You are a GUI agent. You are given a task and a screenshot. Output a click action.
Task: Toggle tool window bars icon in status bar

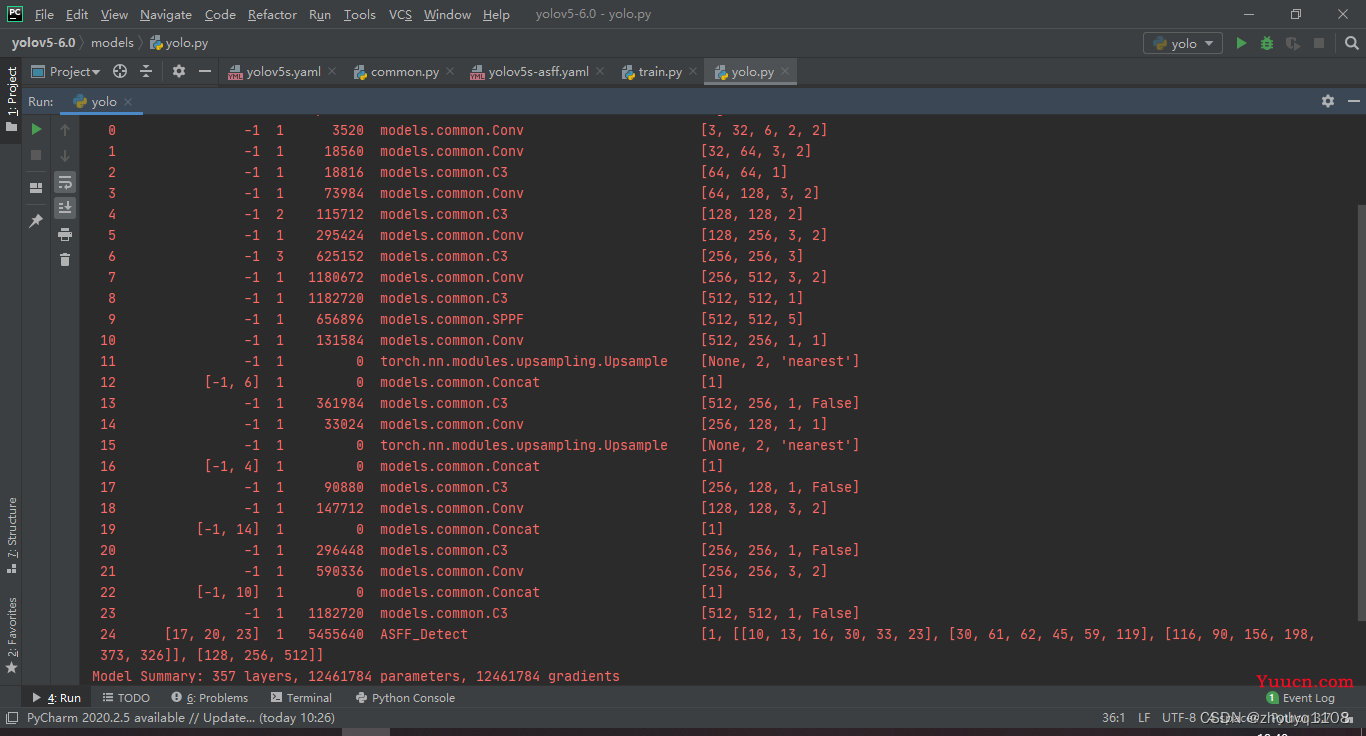tap(11, 718)
